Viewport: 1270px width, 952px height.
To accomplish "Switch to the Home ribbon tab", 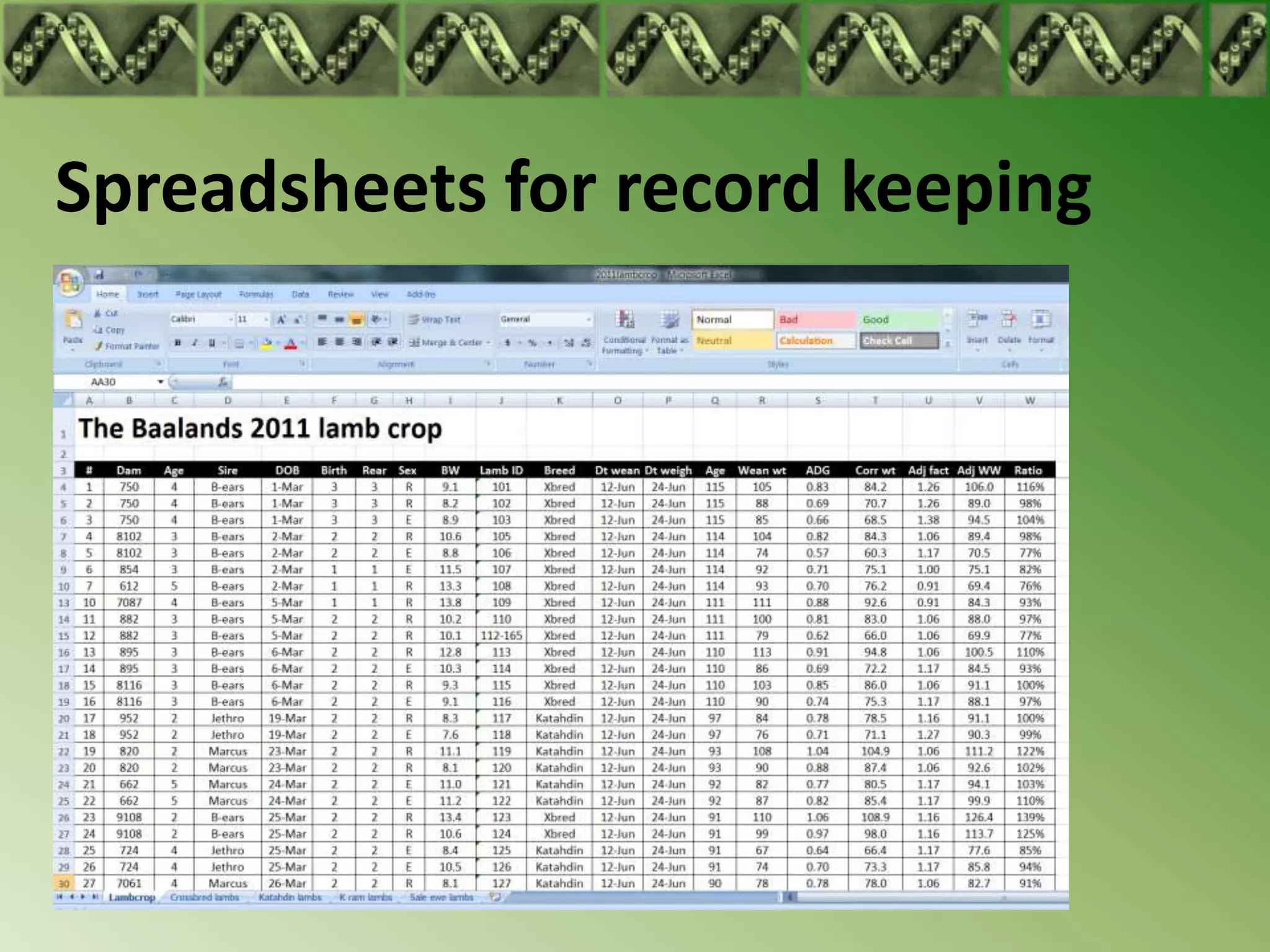I will [107, 294].
